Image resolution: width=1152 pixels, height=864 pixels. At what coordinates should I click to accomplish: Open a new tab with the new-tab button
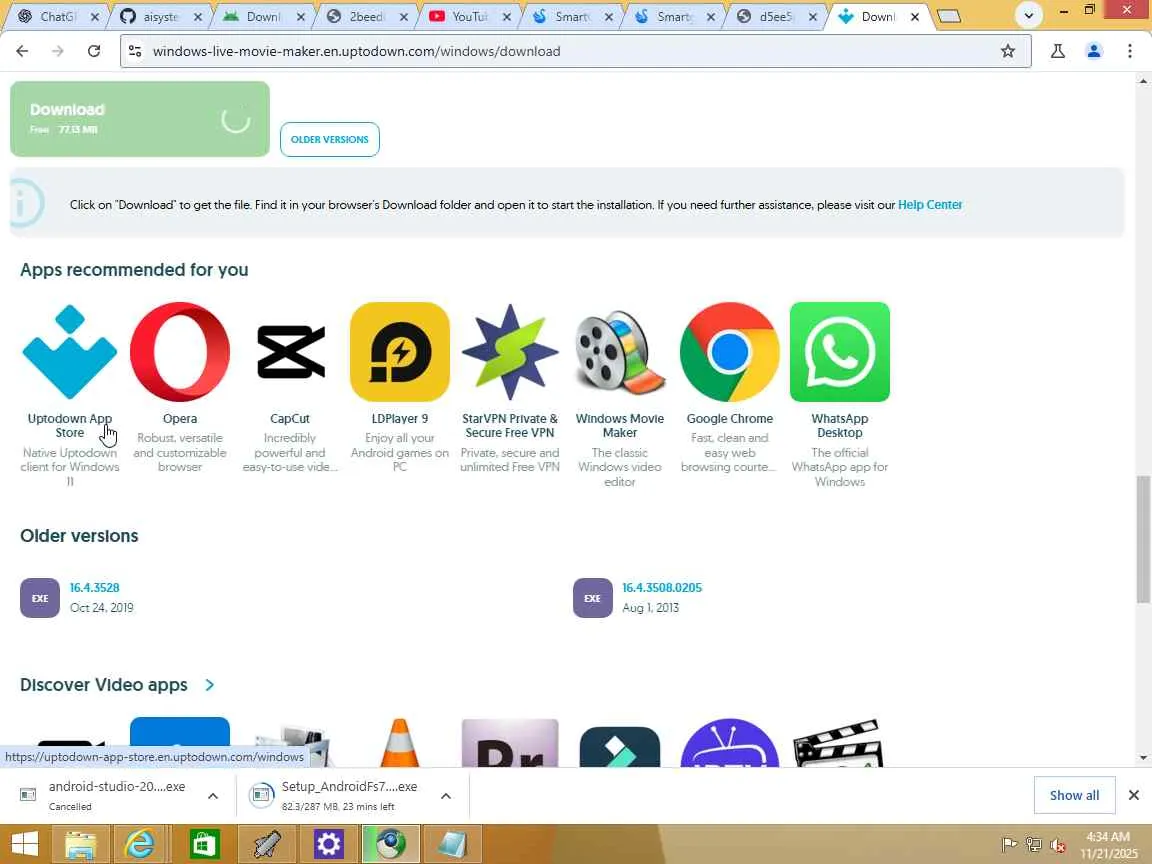pos(949,16)
